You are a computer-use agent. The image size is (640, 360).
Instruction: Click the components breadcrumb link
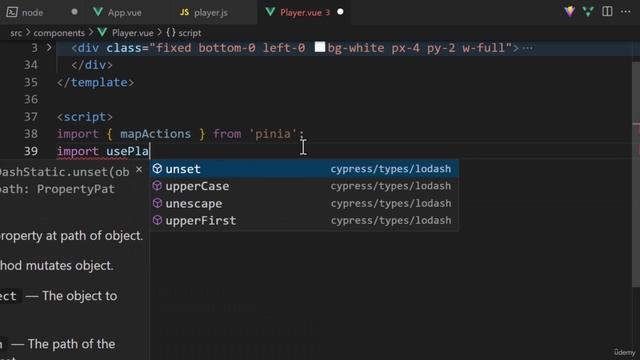coord(59,33)
